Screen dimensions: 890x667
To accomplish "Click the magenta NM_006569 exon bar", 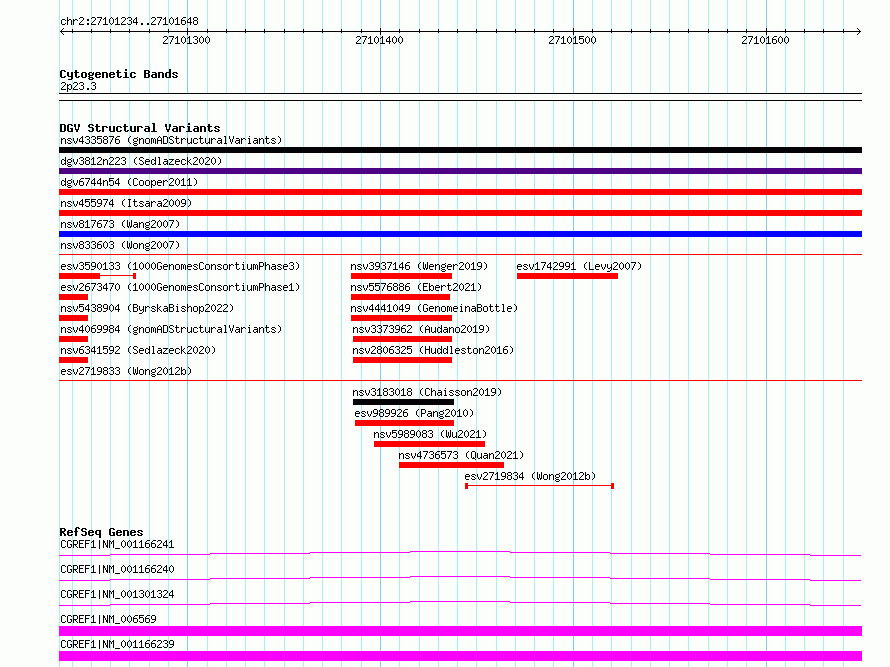I will pos(460,631).
